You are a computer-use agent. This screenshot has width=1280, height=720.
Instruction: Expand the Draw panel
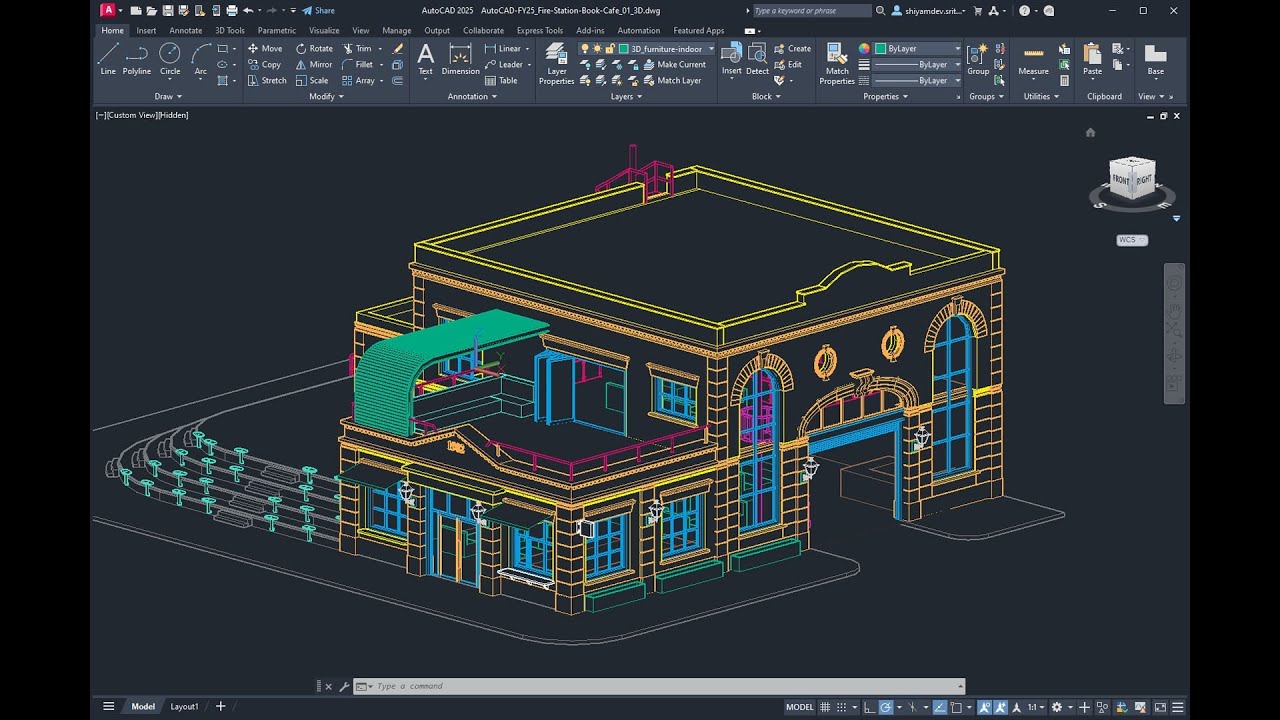tap(168, 97)
